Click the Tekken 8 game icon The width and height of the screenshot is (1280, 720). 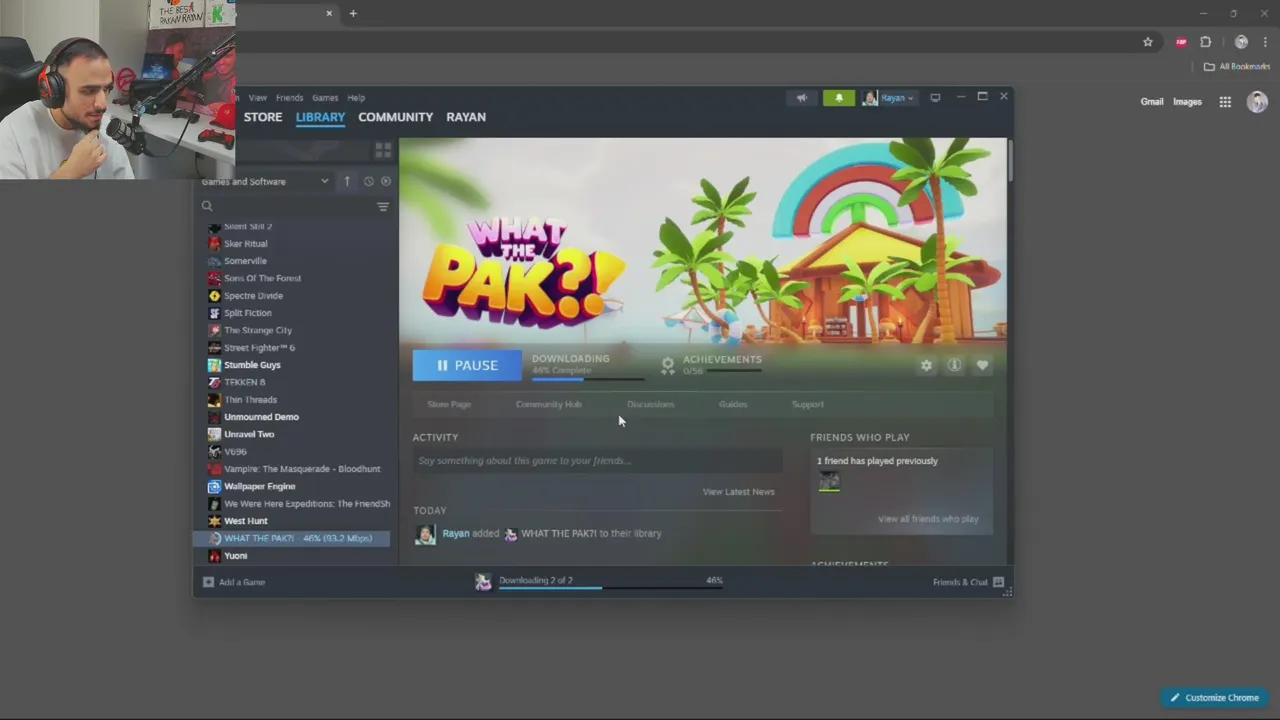(214, 382)
